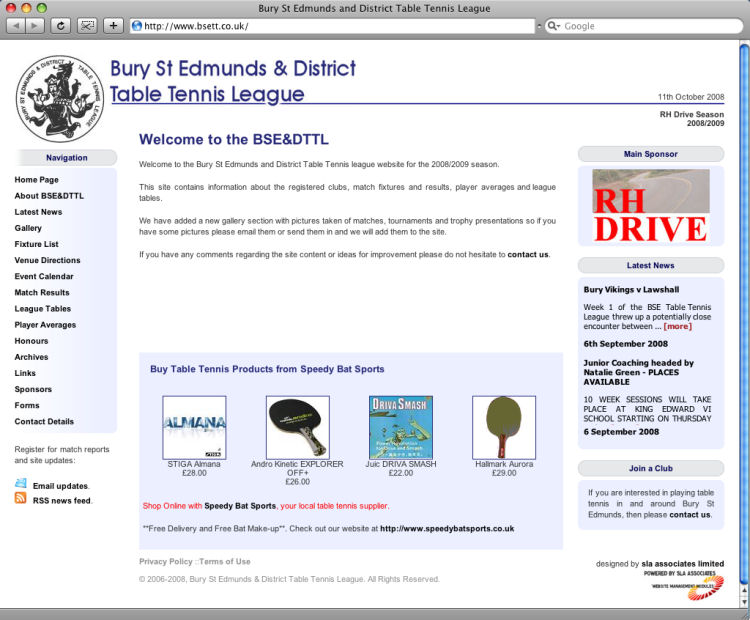Click the globe icon in the address bar
Viewport: 750px width, 620px height.
click(137, 26)
